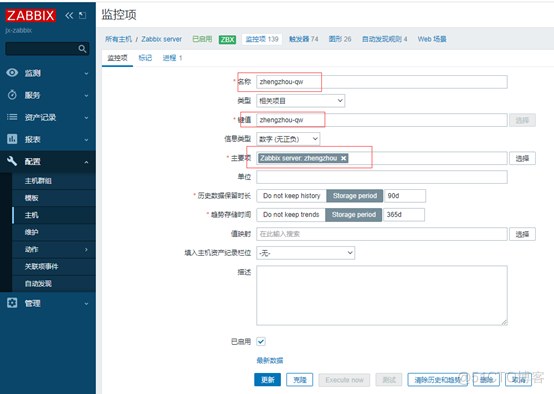Select 'Do not keep history' option
Screen dimensions: 554x394
(291, 196)
